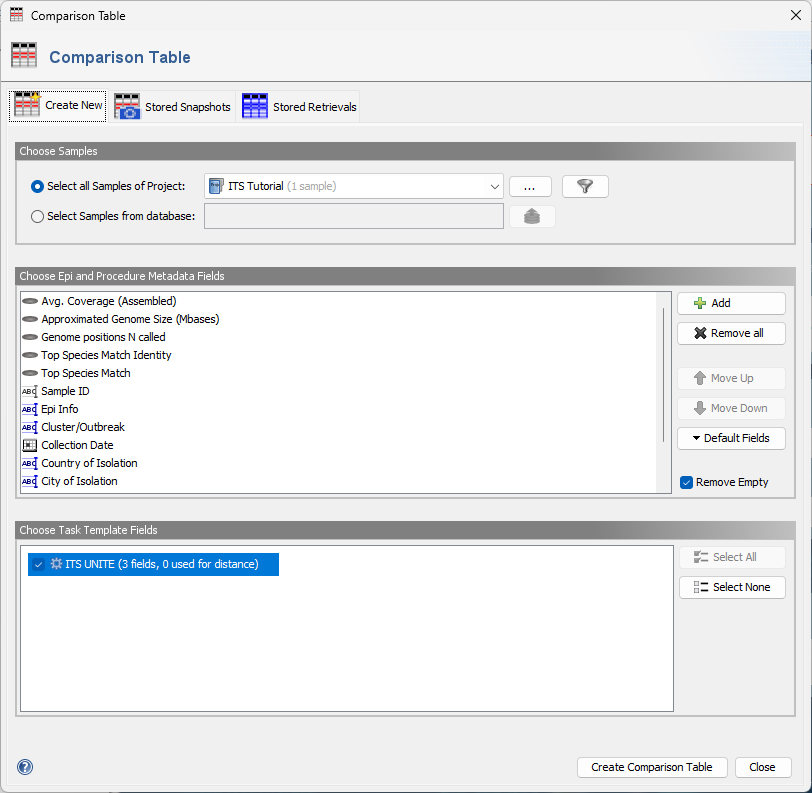Open the Default Fields dropdown
The height and width of the screenshot is (793, 812).
[731, 438]
